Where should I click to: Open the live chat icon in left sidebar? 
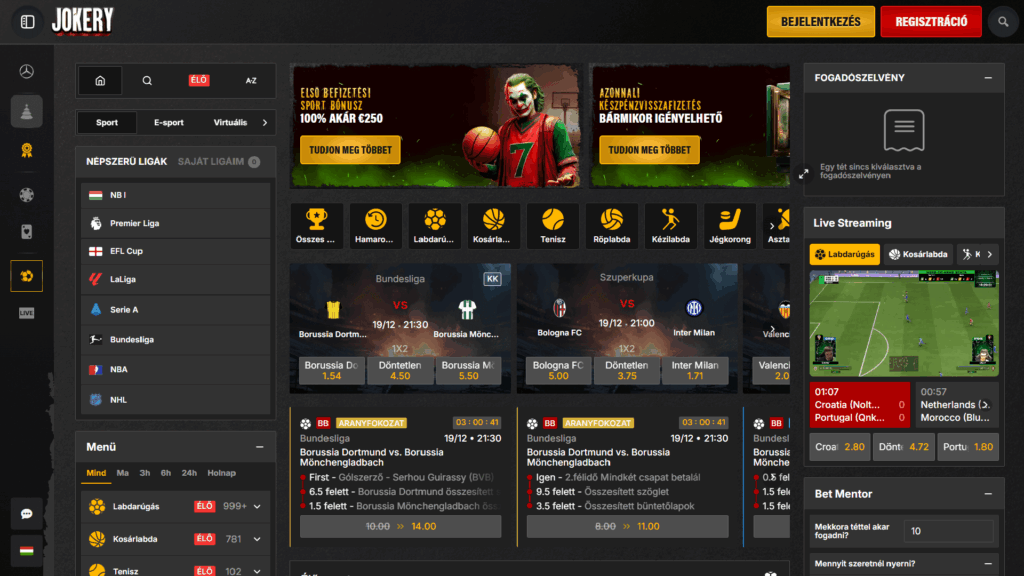point(26,514)
